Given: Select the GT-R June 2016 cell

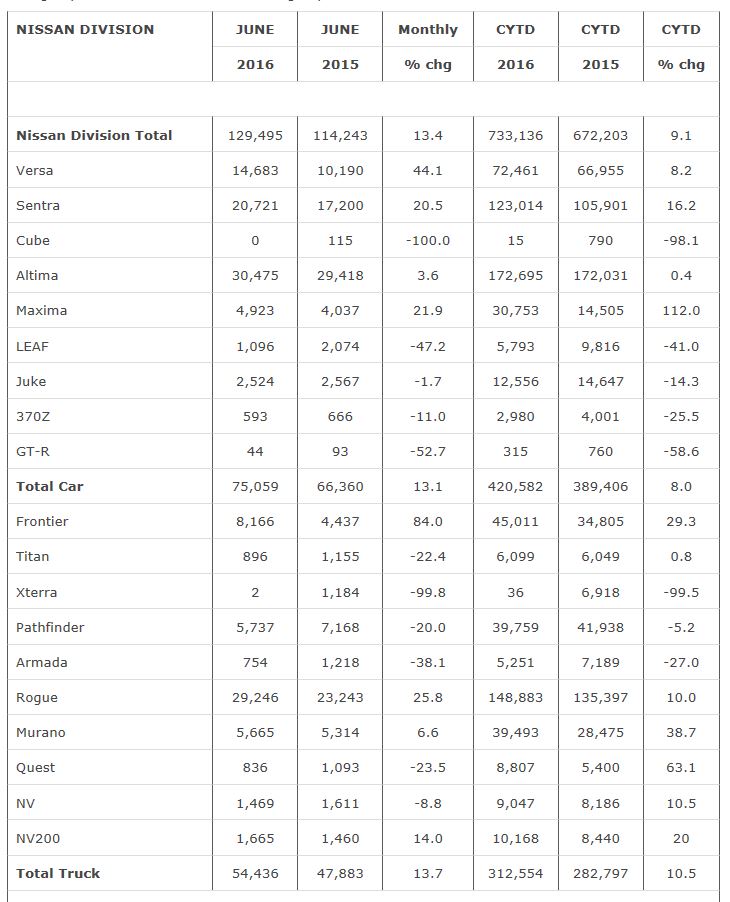Looking at the screenshot, I should click(x=255, y=451).
